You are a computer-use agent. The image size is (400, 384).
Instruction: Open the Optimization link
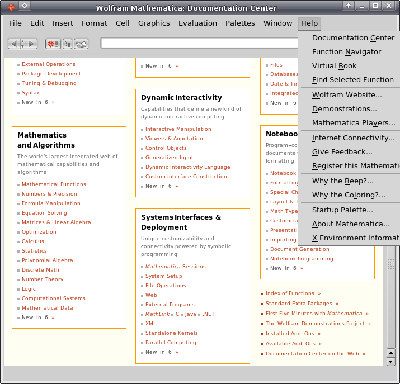[x=39, y=232]
